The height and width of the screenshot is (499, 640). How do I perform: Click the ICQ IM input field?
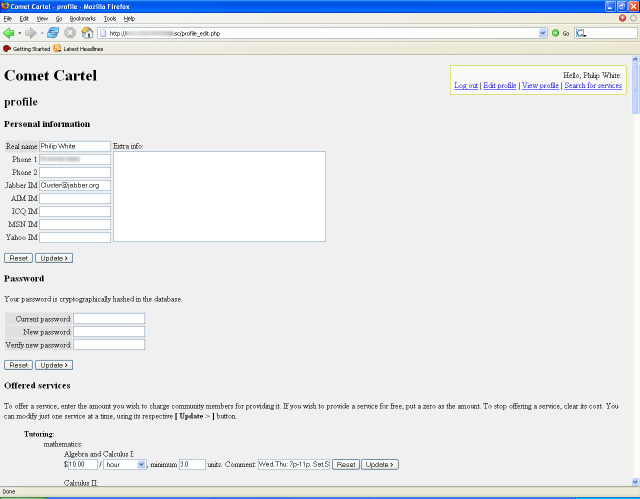point(75,211)
